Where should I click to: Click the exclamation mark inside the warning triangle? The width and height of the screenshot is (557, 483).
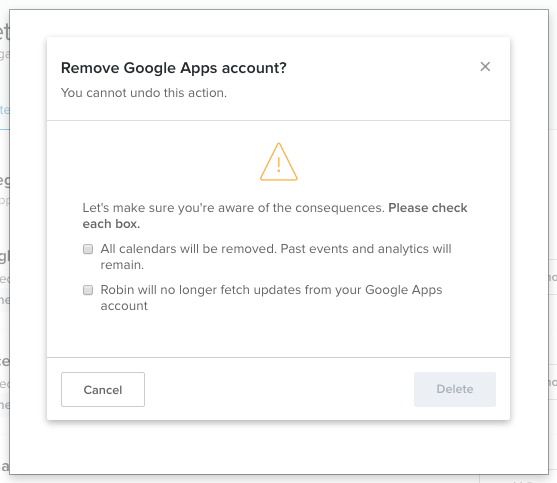[278, 164]
